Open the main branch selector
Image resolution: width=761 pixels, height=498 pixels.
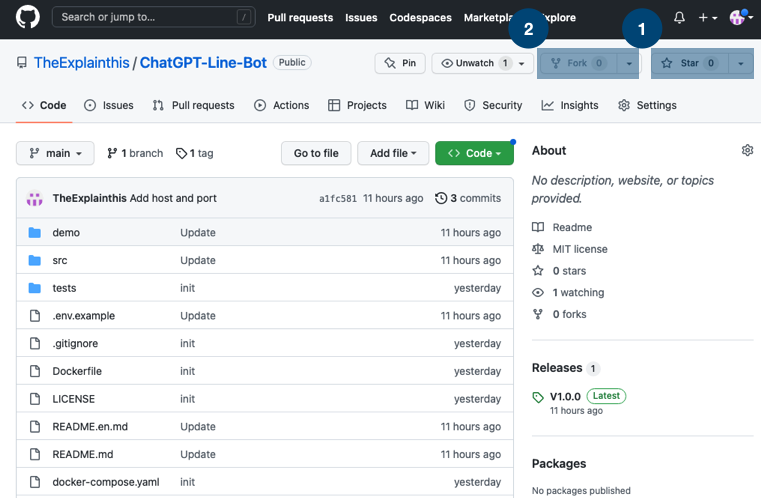[55, 153]
